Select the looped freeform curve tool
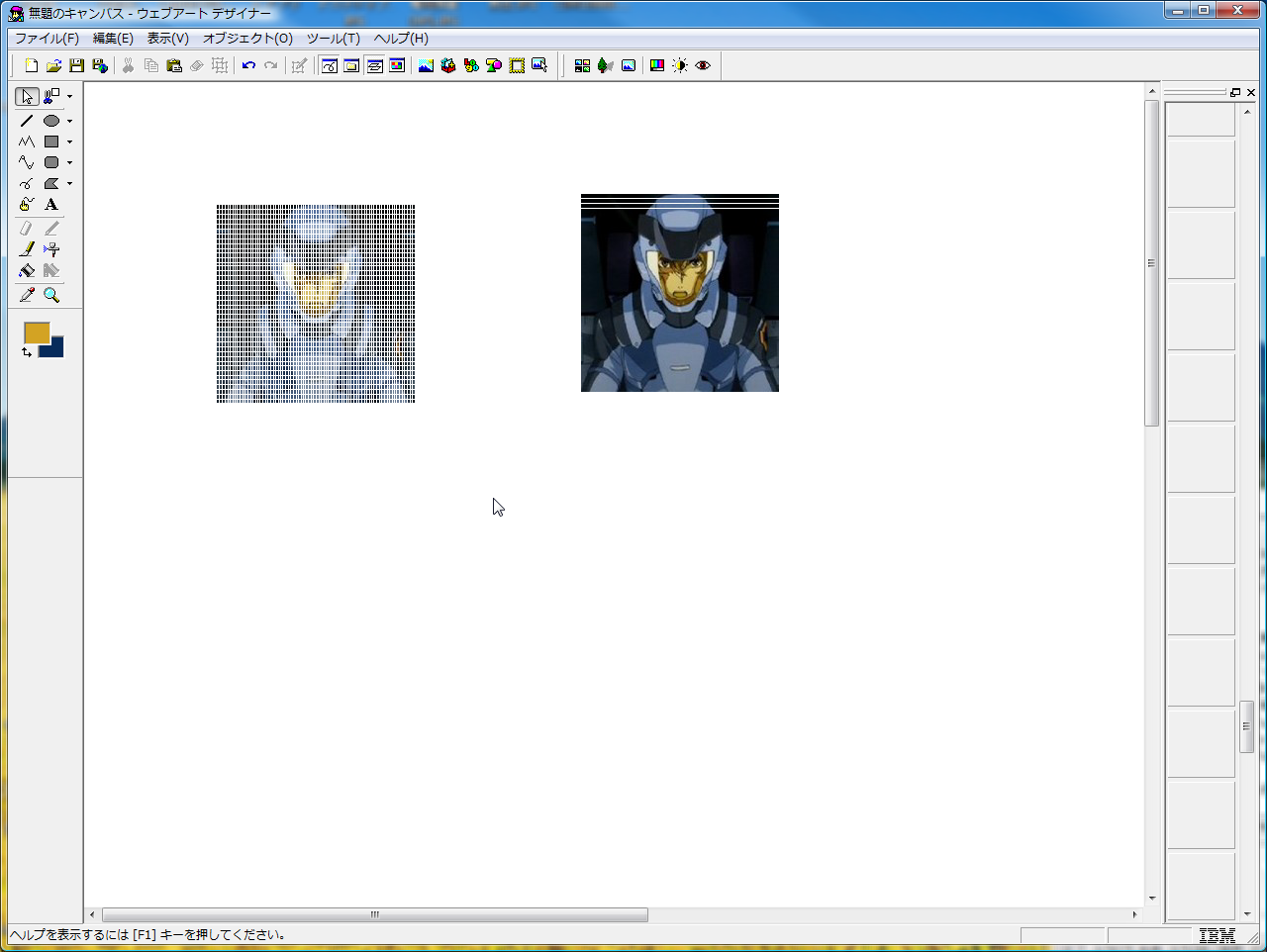 point(27,183)
